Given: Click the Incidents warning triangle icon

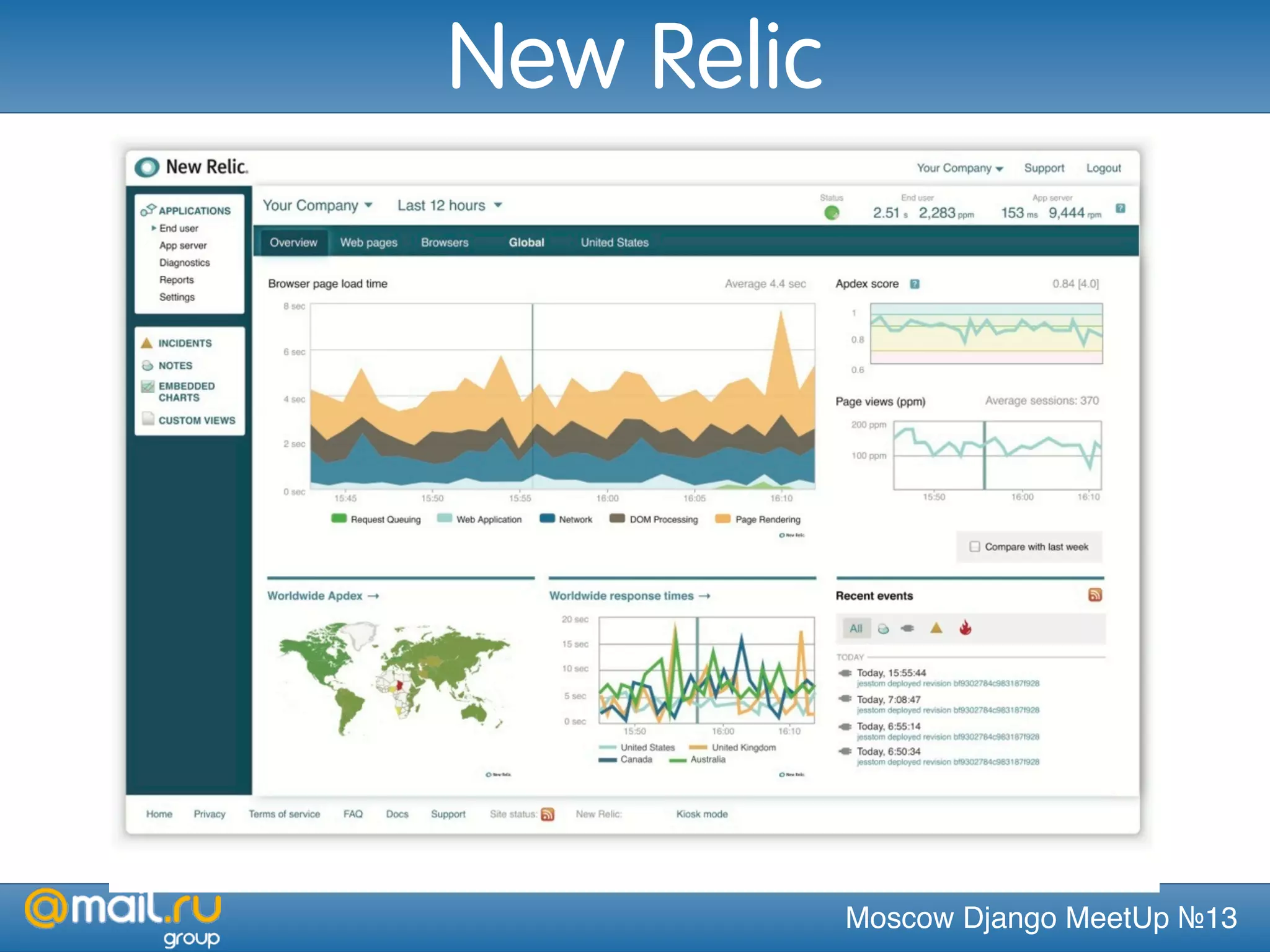Looking at the screenshot, I should point(147,343).
